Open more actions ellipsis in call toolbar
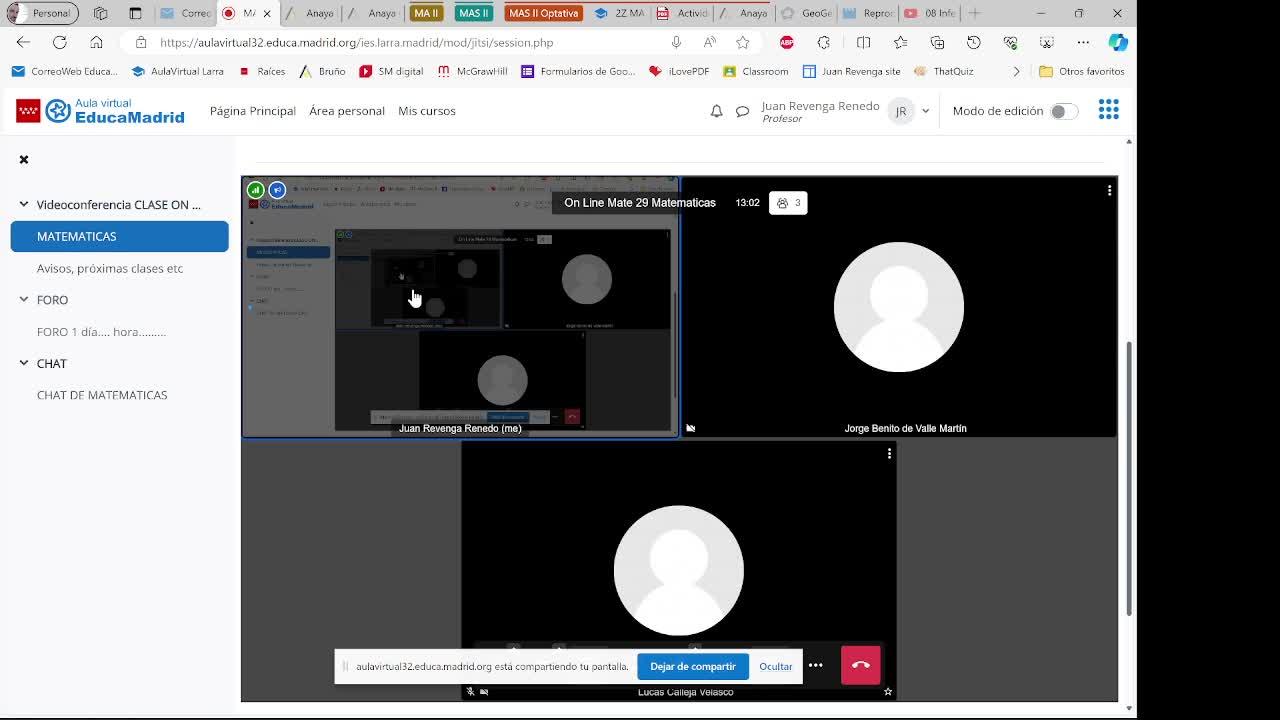The image size is (1280, 720). [x=816, y=665]
